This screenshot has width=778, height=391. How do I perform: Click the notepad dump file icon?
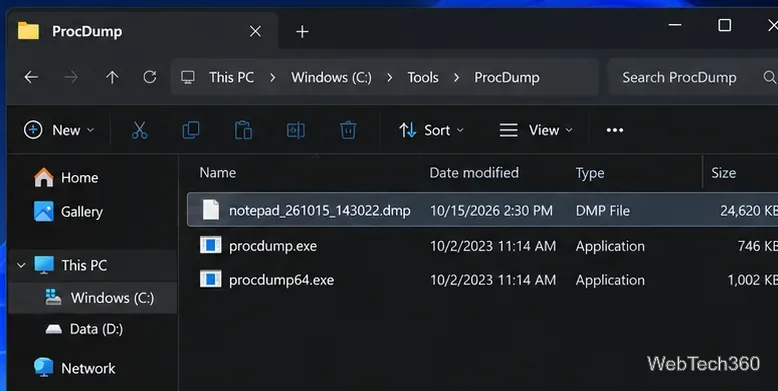(210, 210)
